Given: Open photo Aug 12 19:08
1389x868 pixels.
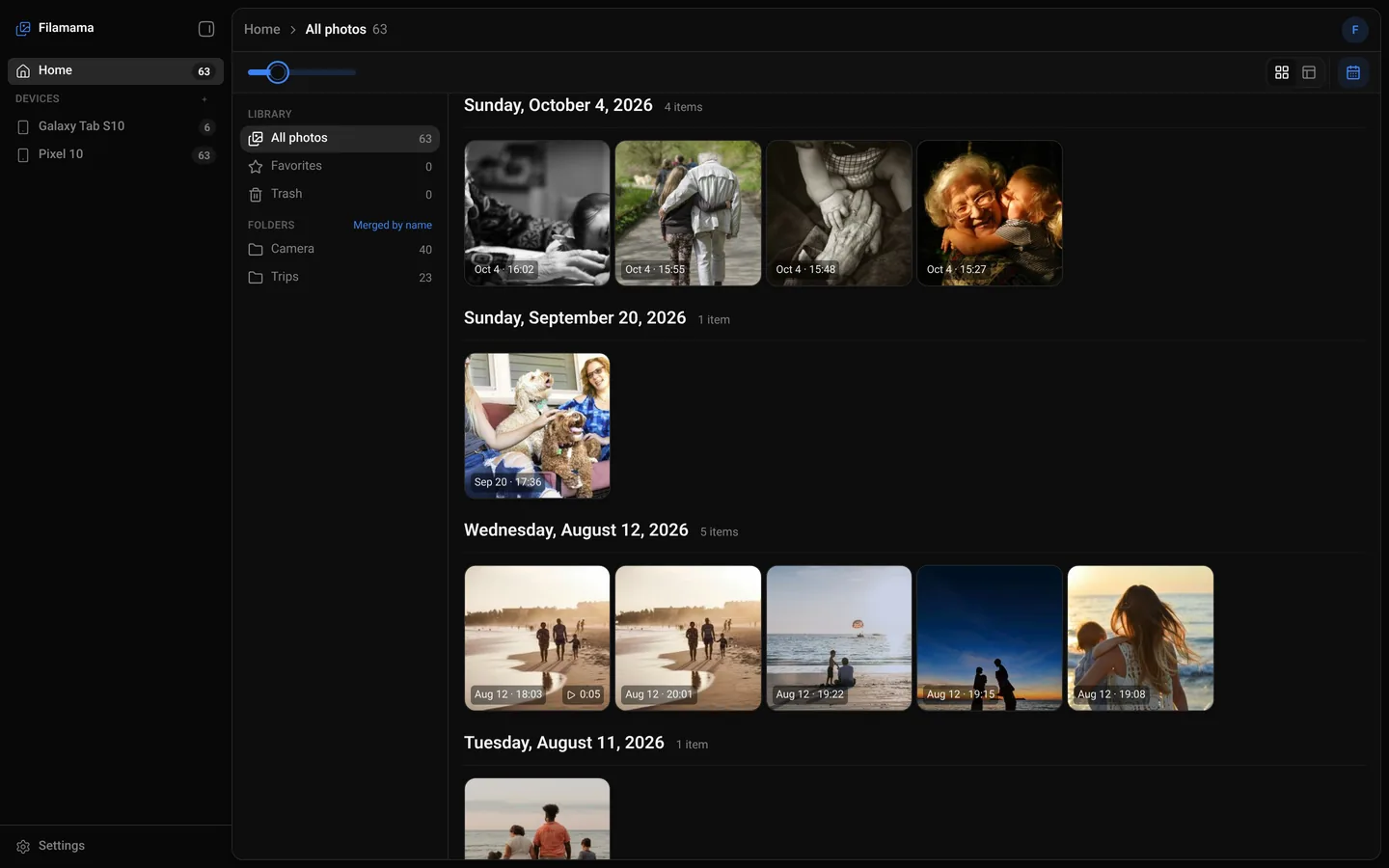Looking at the screenshot, I should [1140, 637].
